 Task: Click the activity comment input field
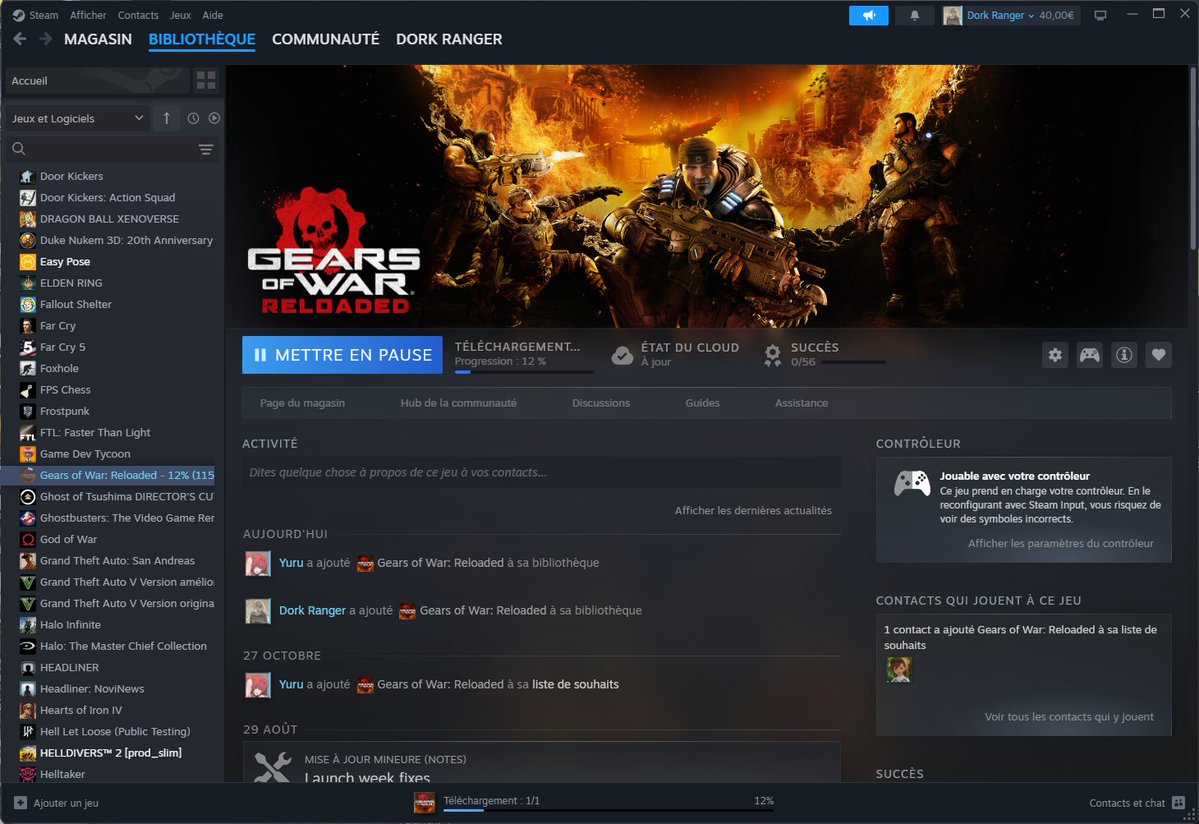[541, 472]
